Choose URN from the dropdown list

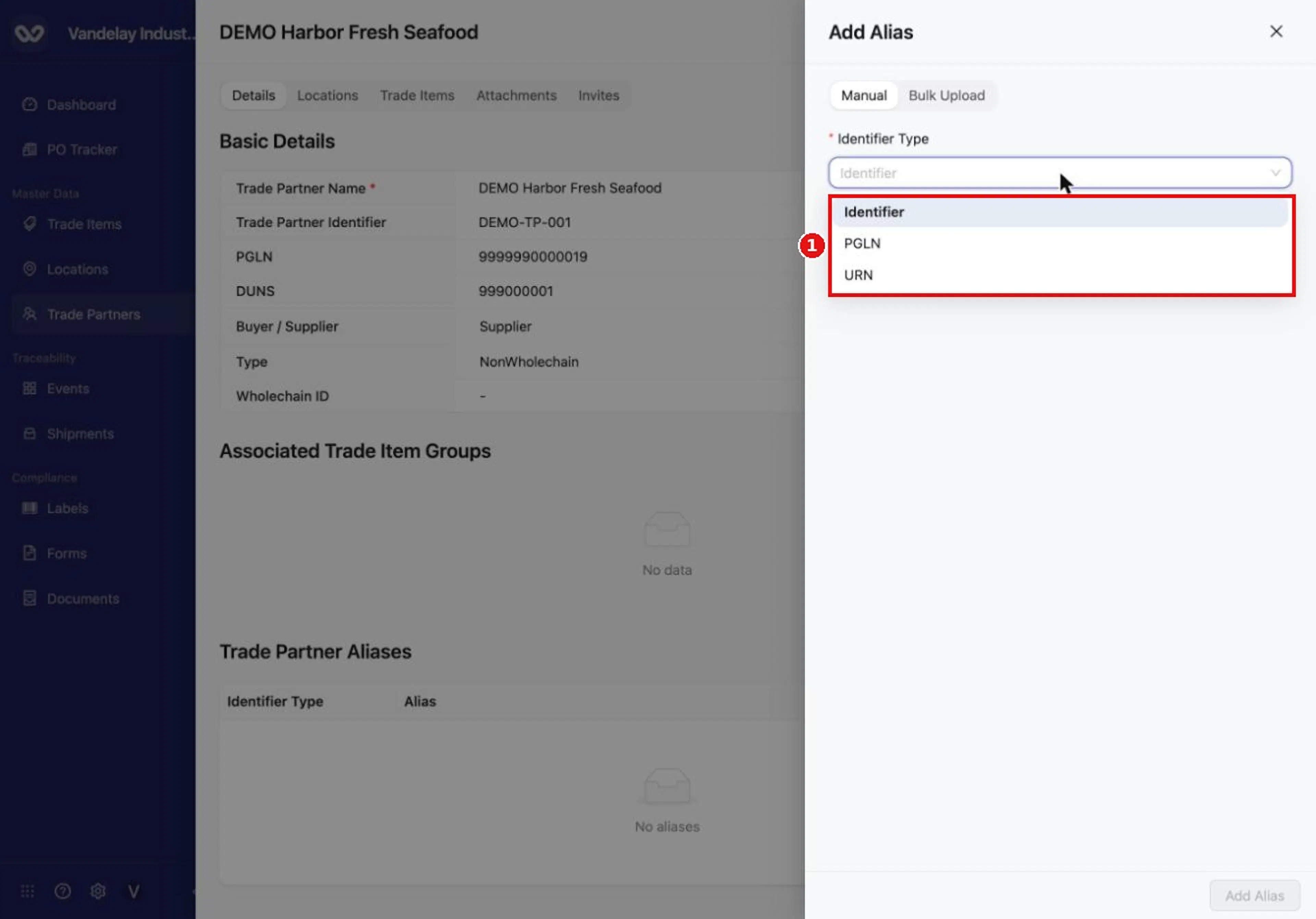coord(1060,275)
